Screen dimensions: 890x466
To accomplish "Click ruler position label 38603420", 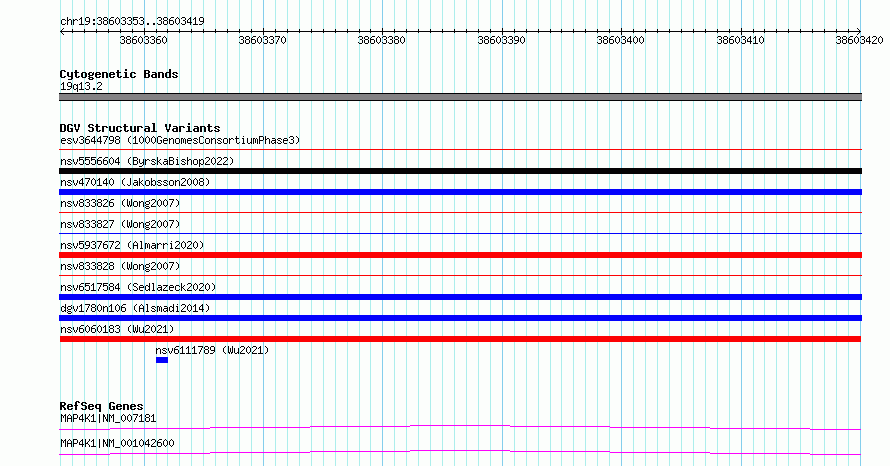I will tap(859, 40).
